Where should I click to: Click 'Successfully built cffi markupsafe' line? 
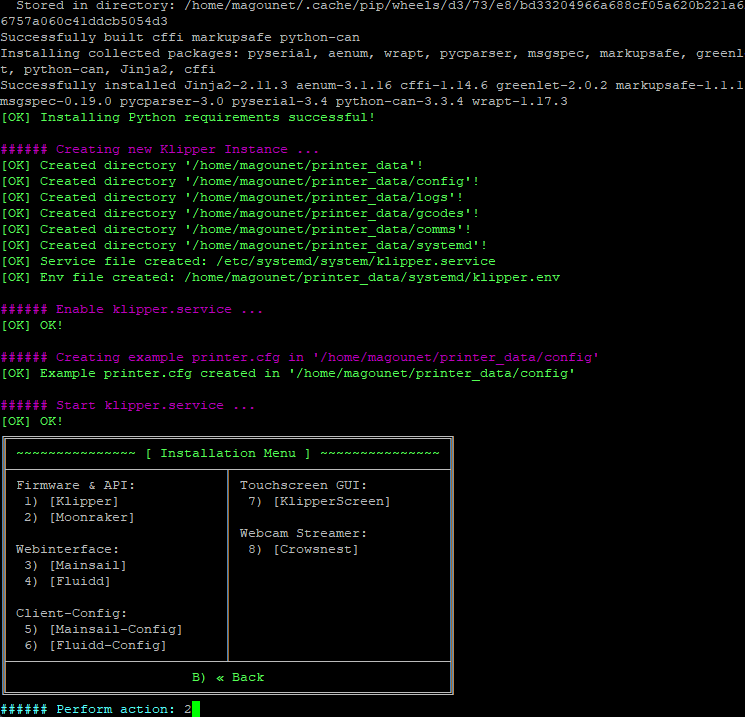point(180,37)
